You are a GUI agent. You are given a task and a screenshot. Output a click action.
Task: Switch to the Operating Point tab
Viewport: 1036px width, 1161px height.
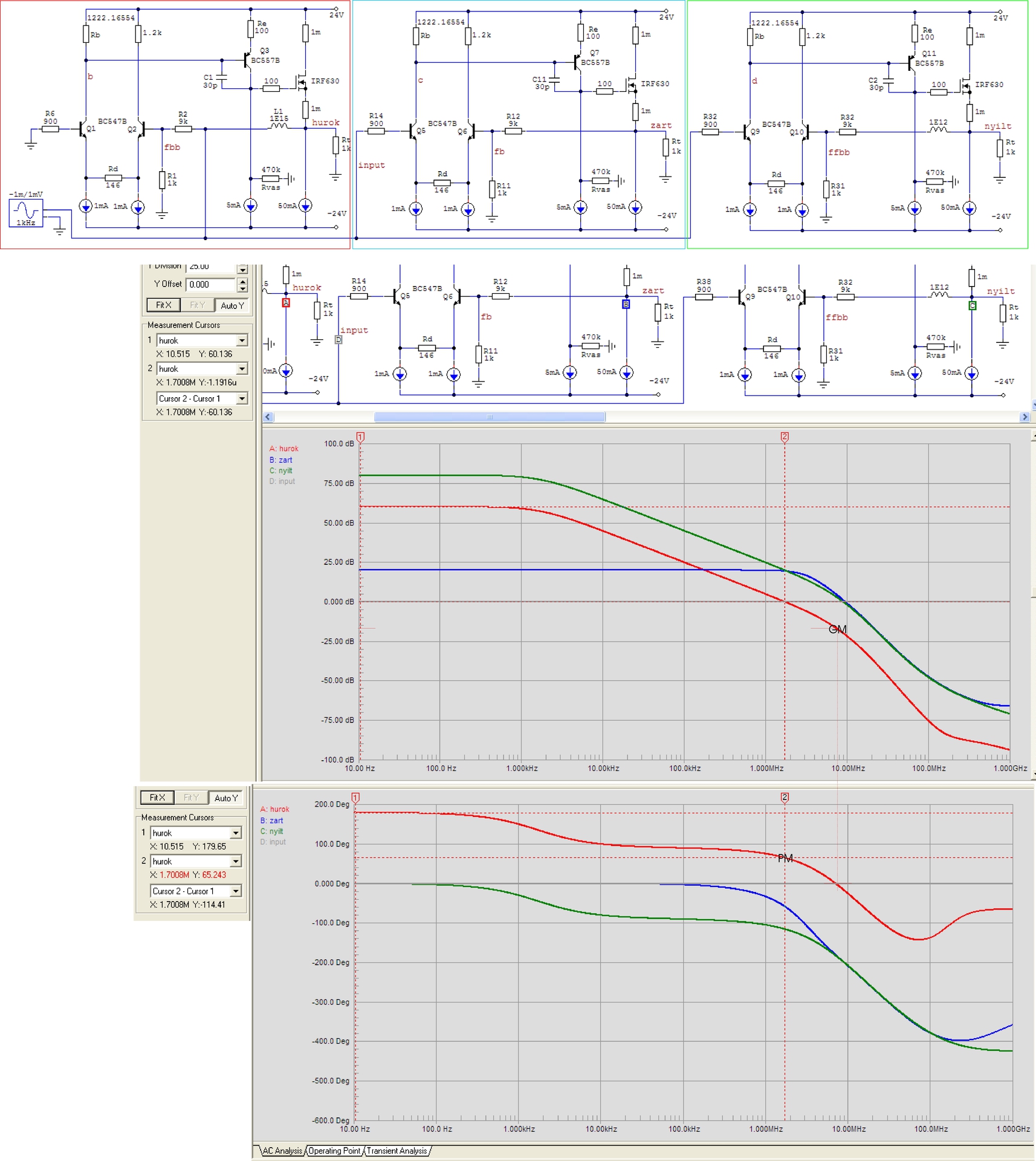coord(334,1151)
